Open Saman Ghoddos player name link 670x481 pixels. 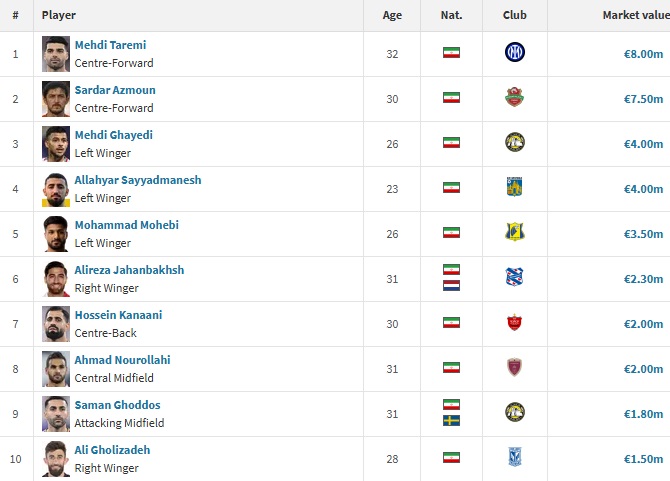pyautogui.click(x=118, y=405)
